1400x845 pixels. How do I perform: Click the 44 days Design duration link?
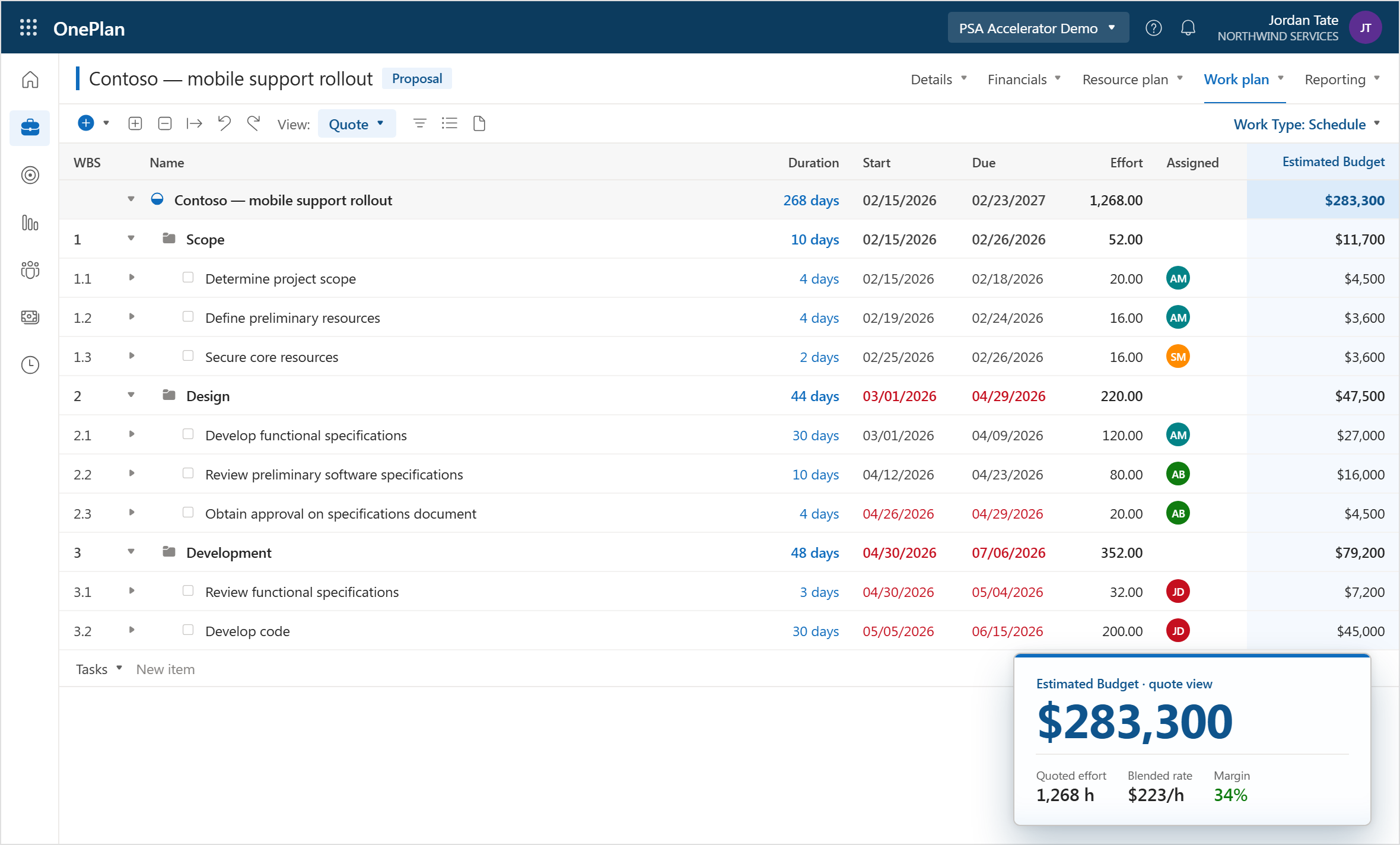pyautogui.click(x=814, y=396)
